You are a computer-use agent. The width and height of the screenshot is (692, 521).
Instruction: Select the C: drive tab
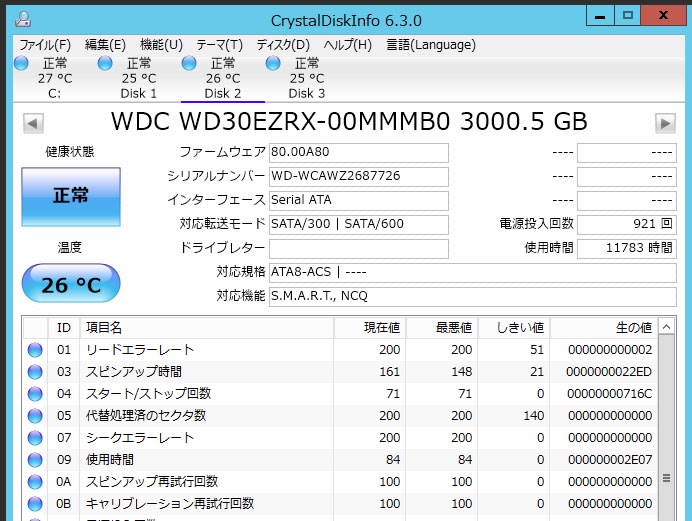(x=55, y=78)
